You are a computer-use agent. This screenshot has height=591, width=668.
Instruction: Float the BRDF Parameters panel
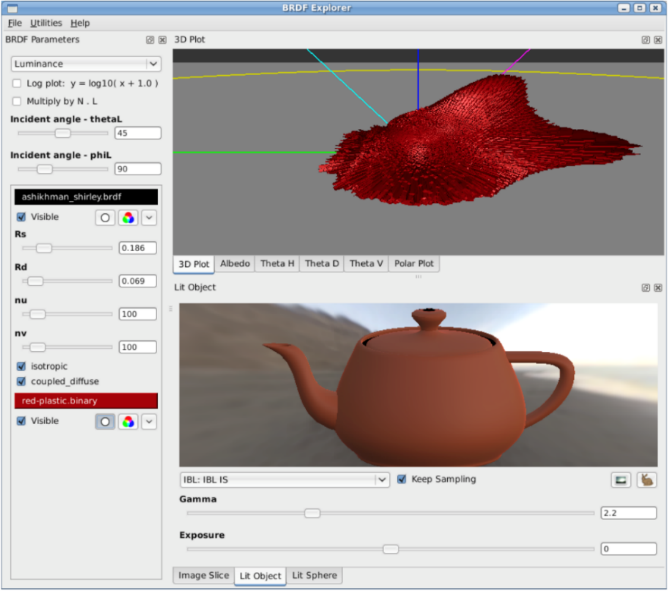pyautogui.click(x=150, y=40)
